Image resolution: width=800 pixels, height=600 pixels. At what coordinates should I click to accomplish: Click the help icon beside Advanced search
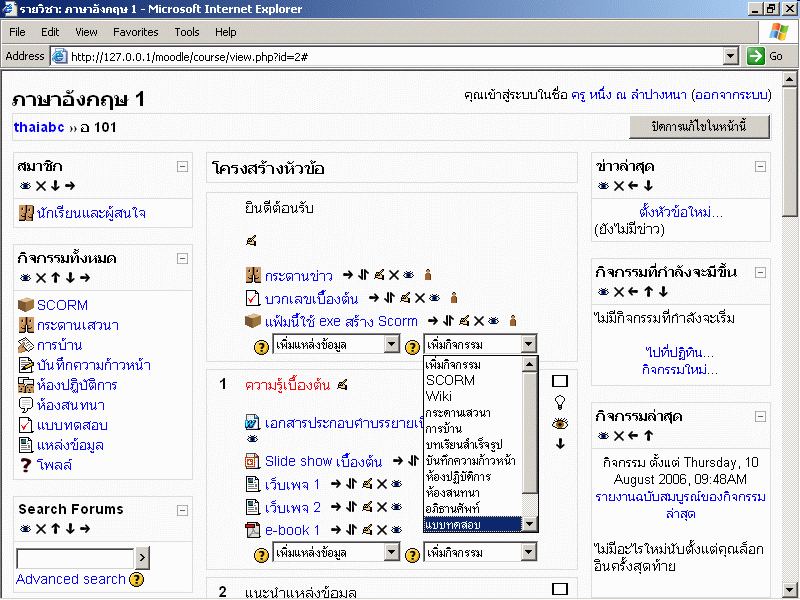tap(137, 579)
